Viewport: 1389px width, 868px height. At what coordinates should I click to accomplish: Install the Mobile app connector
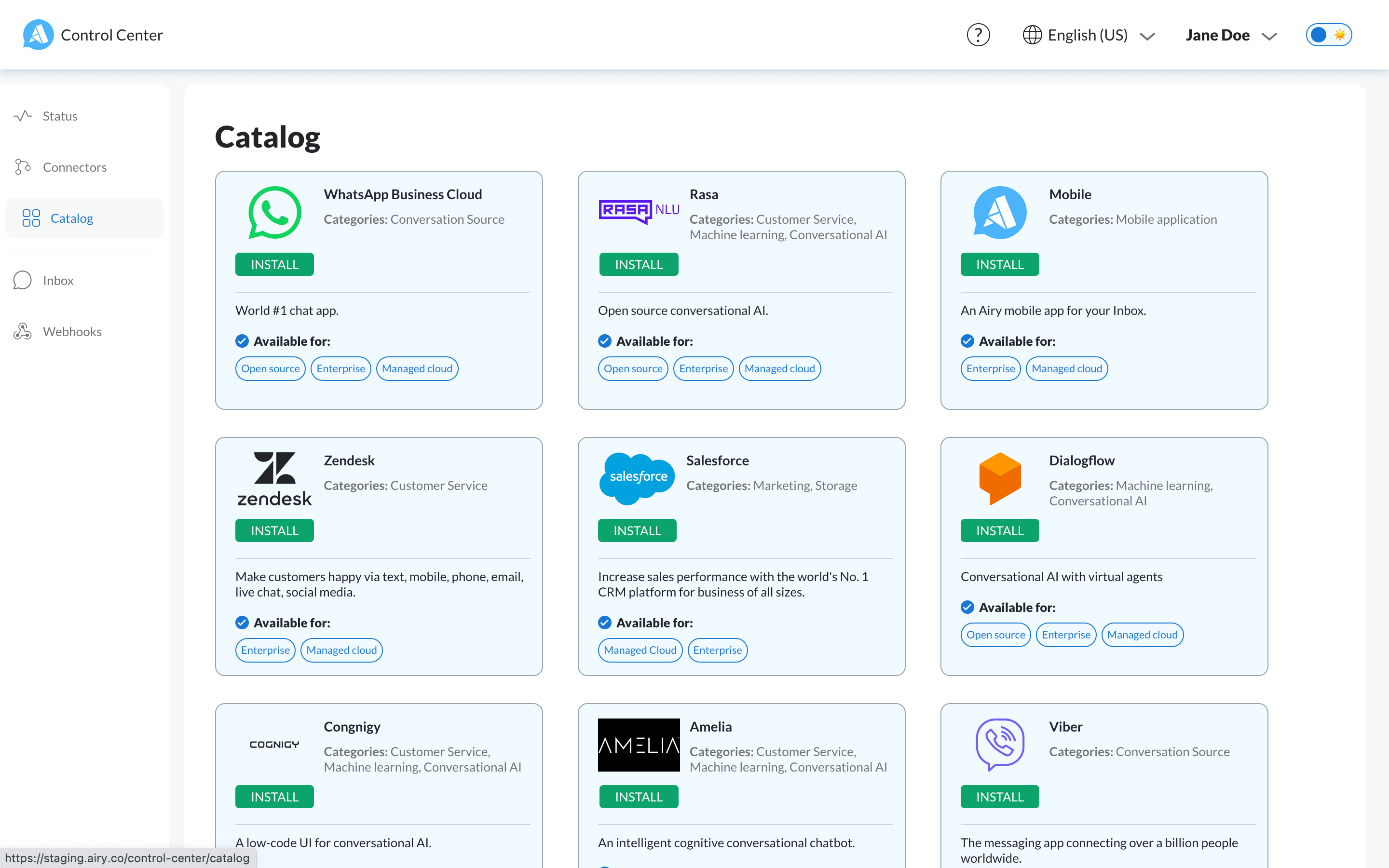pos(999,265)
